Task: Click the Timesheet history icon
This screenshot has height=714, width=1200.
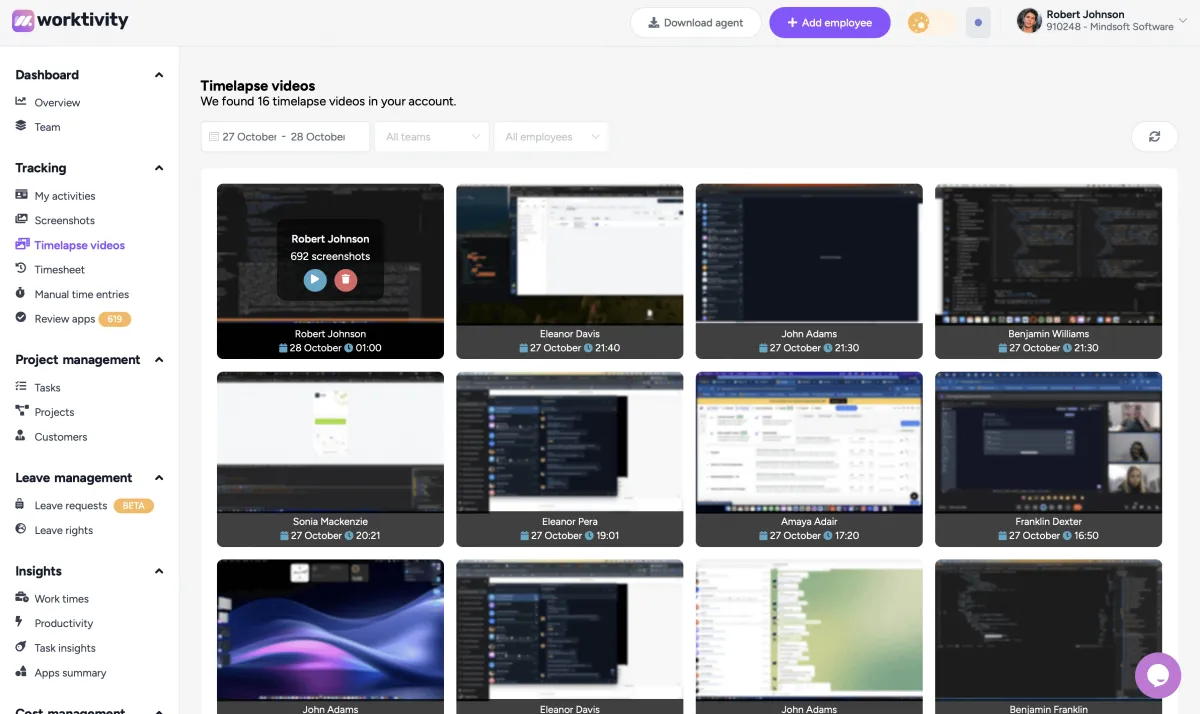Action: click(21, 269)
